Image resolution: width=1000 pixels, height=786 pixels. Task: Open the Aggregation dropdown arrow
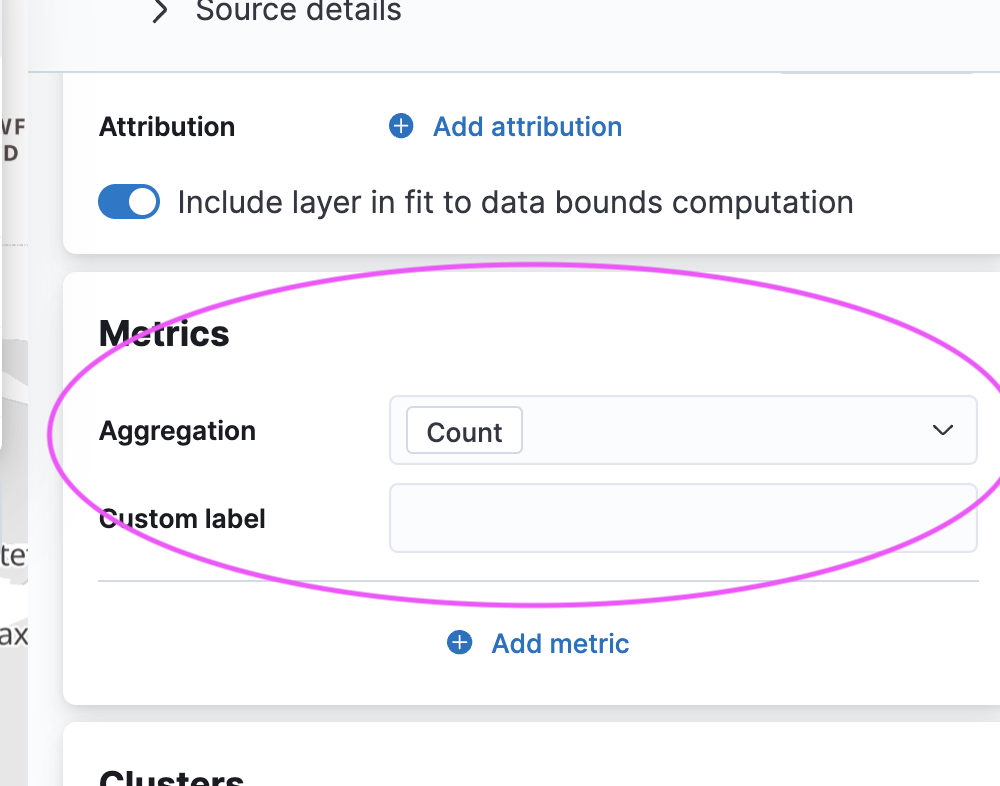pyautogui.click(x=942, y=431)
